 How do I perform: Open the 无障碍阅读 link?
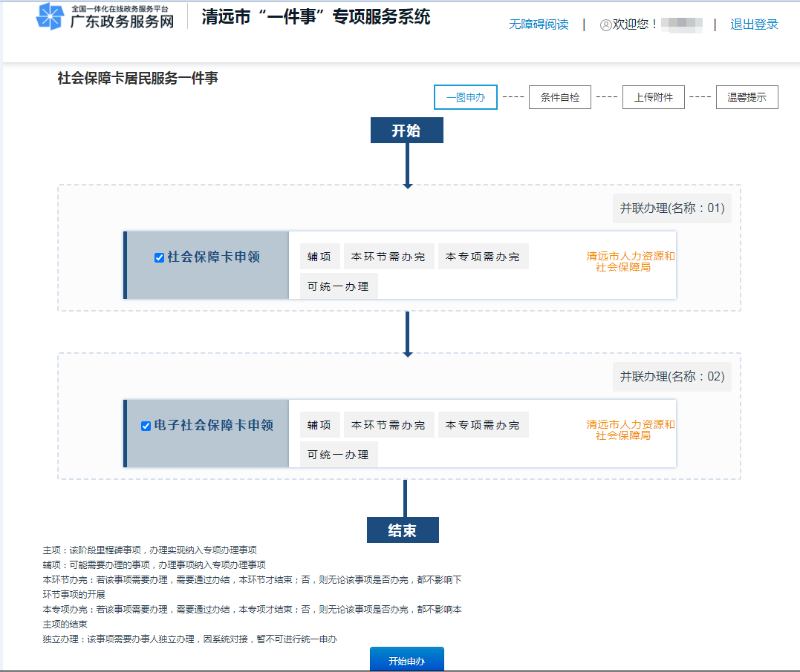538,25
